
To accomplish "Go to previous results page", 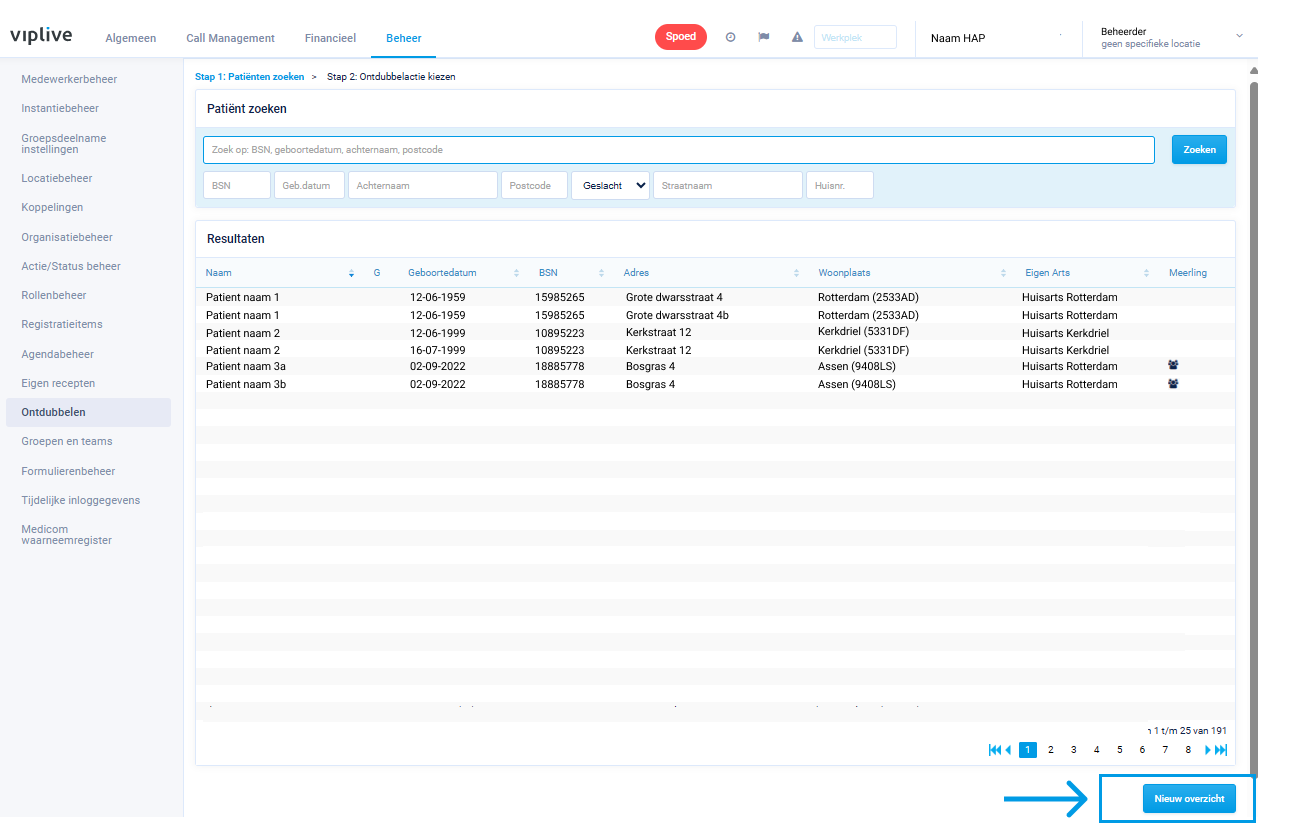I will point(1008,750).
